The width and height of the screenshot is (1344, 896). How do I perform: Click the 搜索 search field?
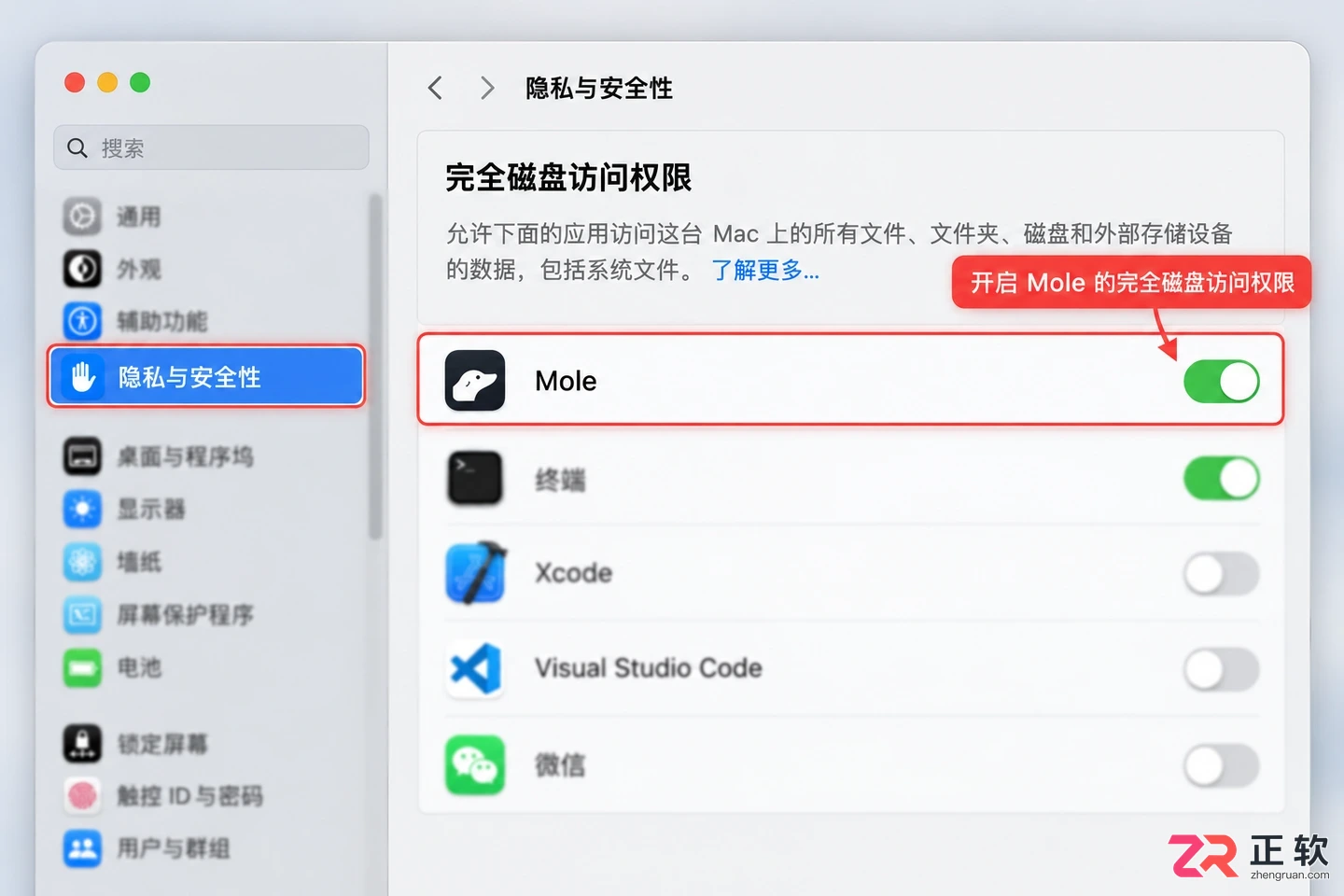[211, 147]
